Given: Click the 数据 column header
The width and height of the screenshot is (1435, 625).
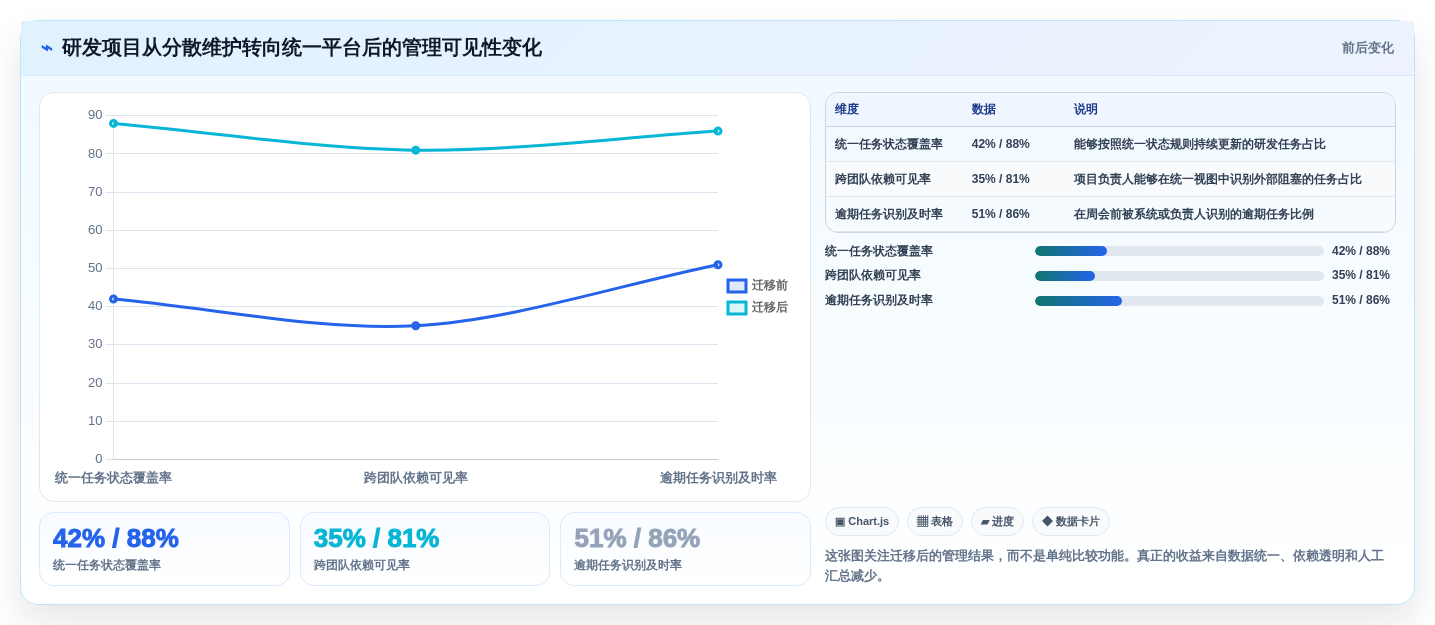Looking at the screenshot, I should 984,110.
